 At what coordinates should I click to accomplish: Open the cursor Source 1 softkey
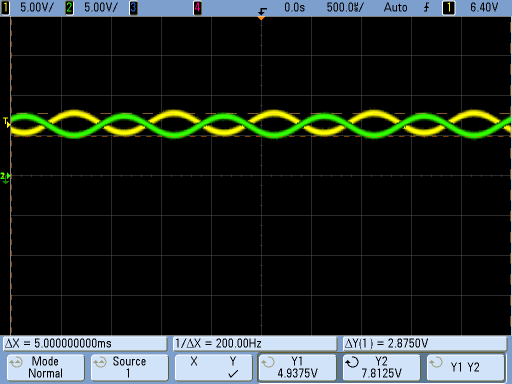[129, 367]
